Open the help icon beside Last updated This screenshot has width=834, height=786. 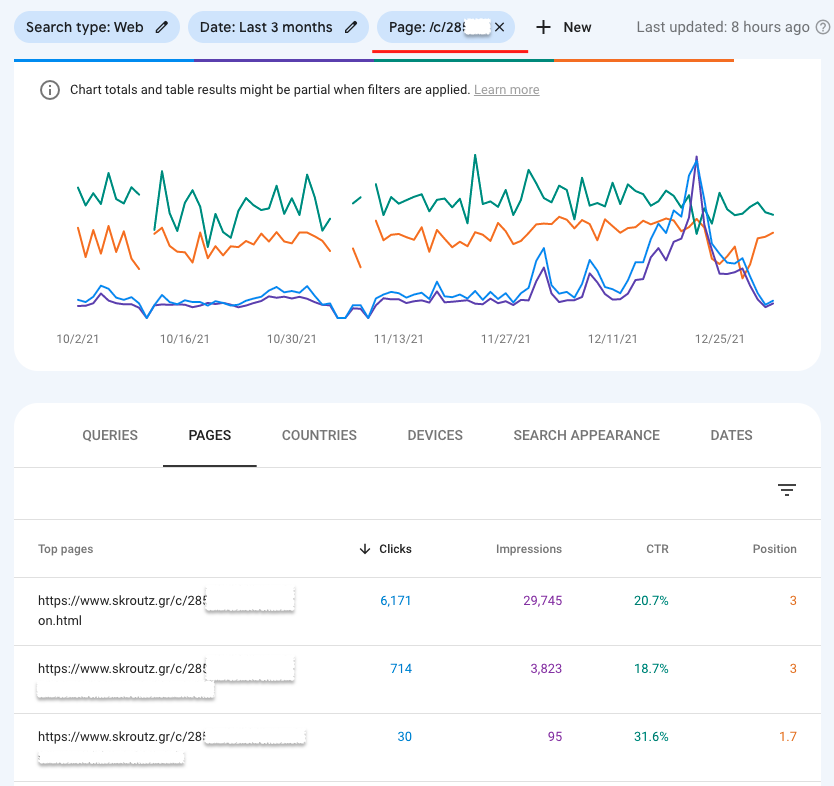[823, 27]
